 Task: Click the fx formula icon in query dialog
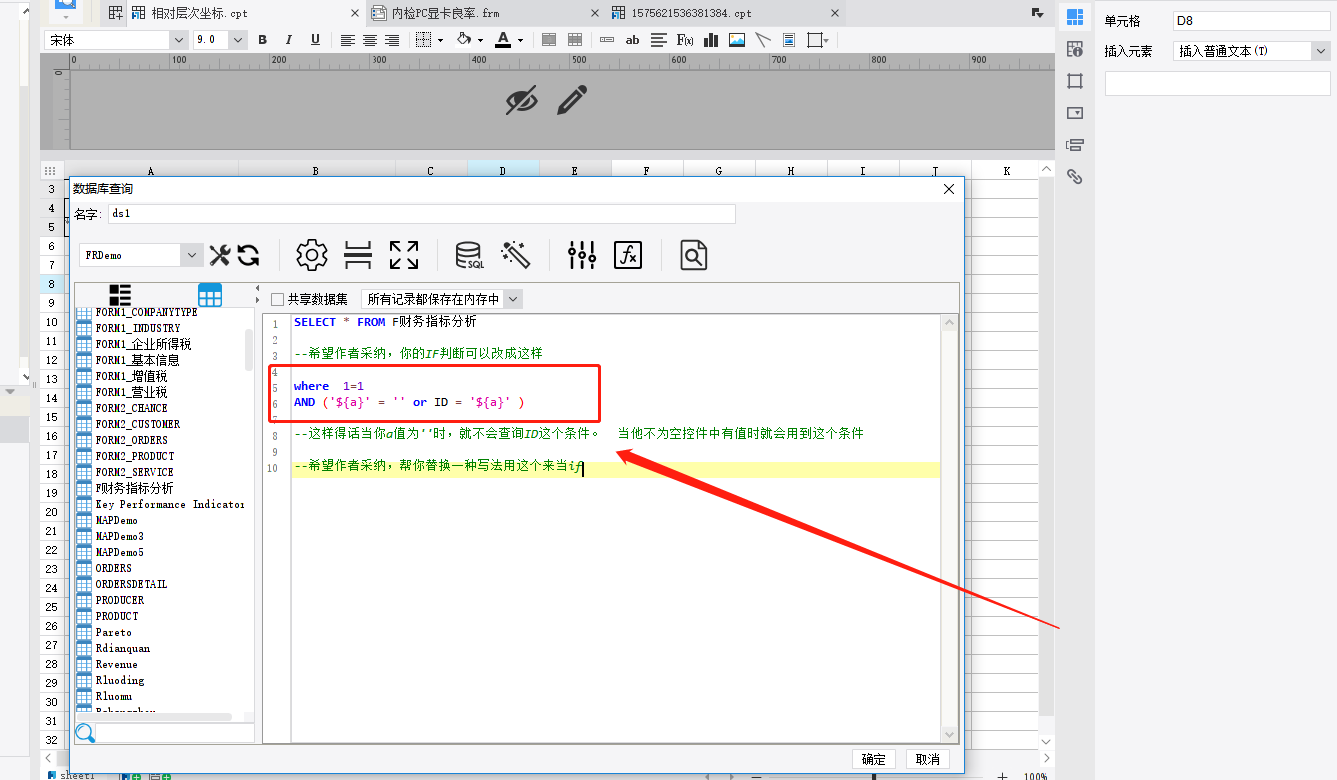pos(628,255)
